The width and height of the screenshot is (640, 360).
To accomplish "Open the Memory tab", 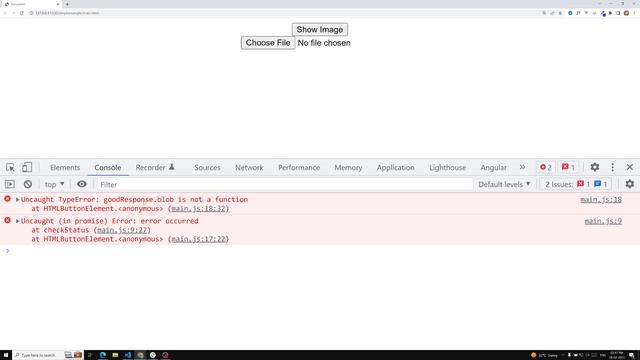I will click(x=348, y=167).
